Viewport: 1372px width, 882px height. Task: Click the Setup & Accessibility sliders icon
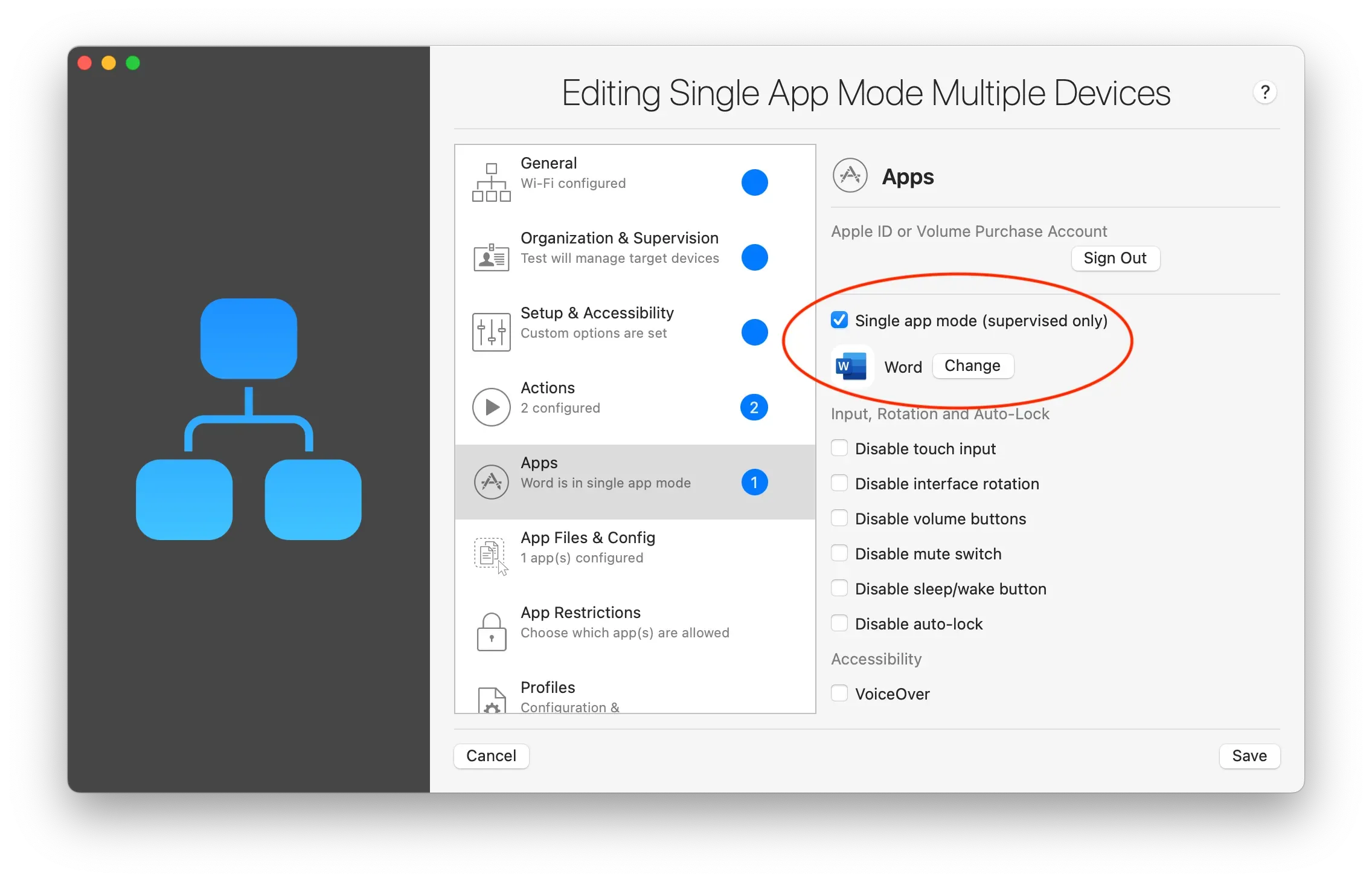[x=491, y=332]
